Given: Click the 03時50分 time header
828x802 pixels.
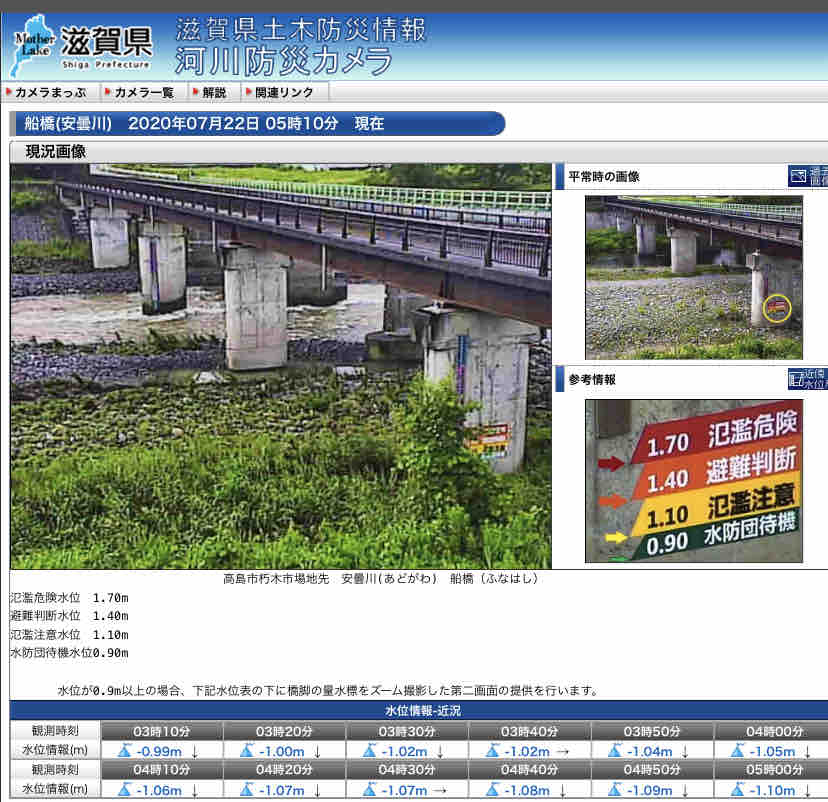Looking at the screenshot, I should click(x=652, y=731).
